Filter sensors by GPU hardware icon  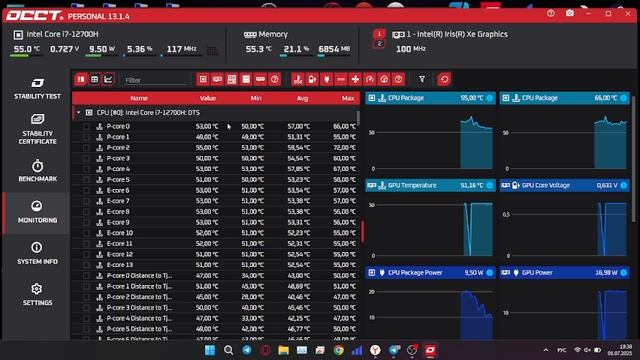tap(217, 80)
